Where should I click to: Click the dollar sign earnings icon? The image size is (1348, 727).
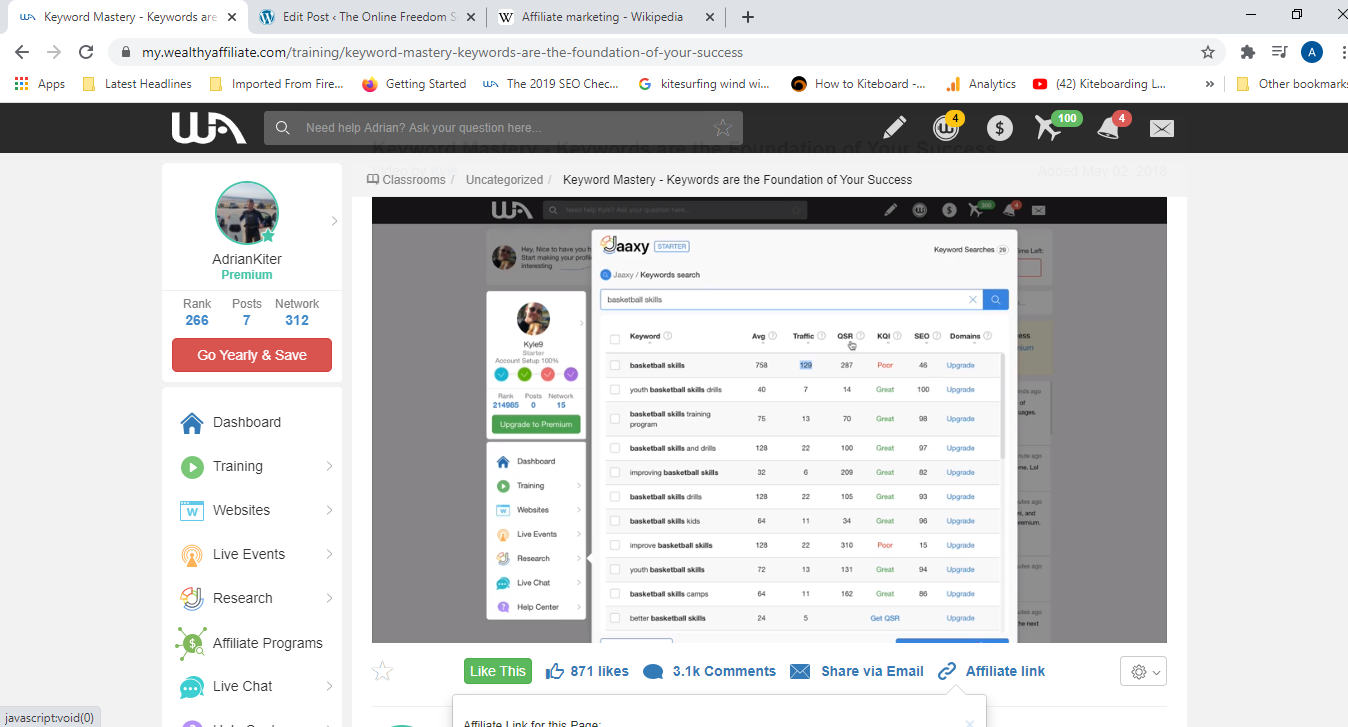click(x=1000, y=128)
